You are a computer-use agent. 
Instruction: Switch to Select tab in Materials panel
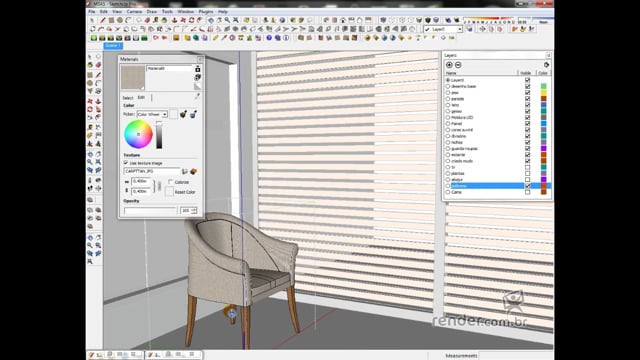[x=128, y=98]
